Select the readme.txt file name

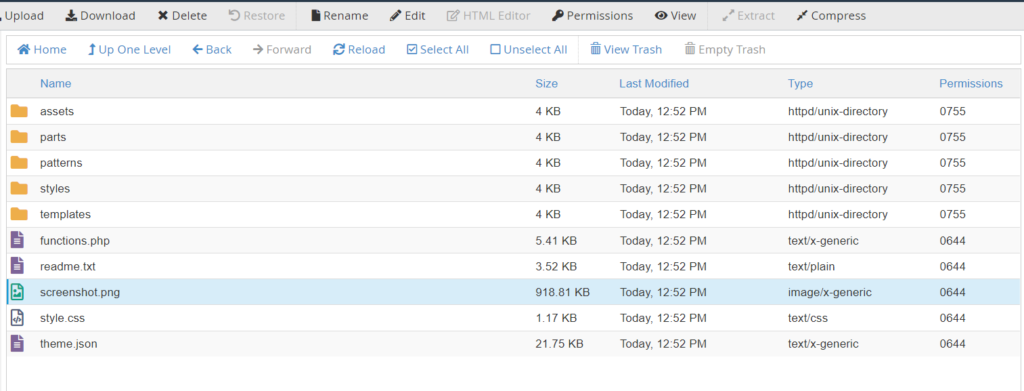pos(68,266)
